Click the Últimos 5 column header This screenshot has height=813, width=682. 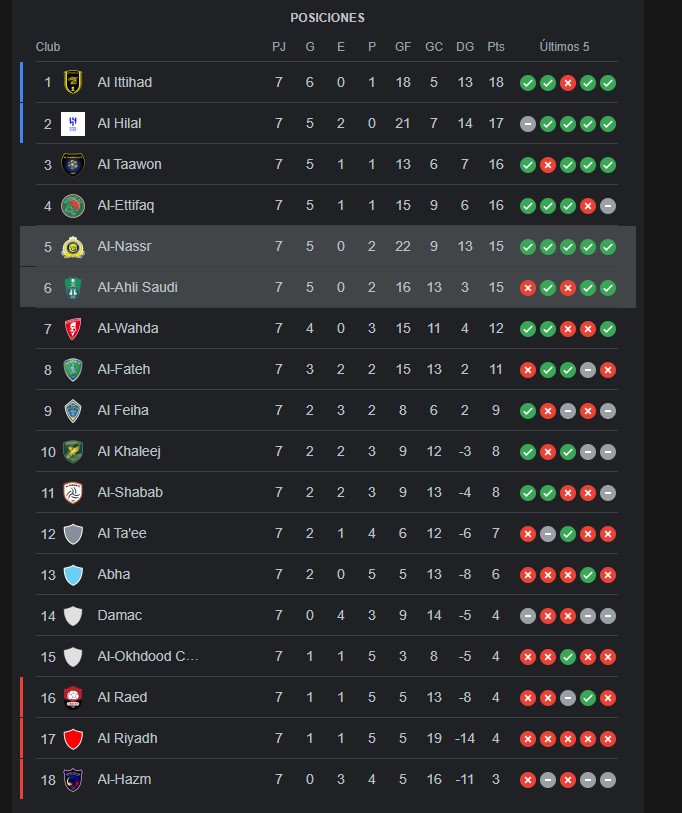(564, 47)
